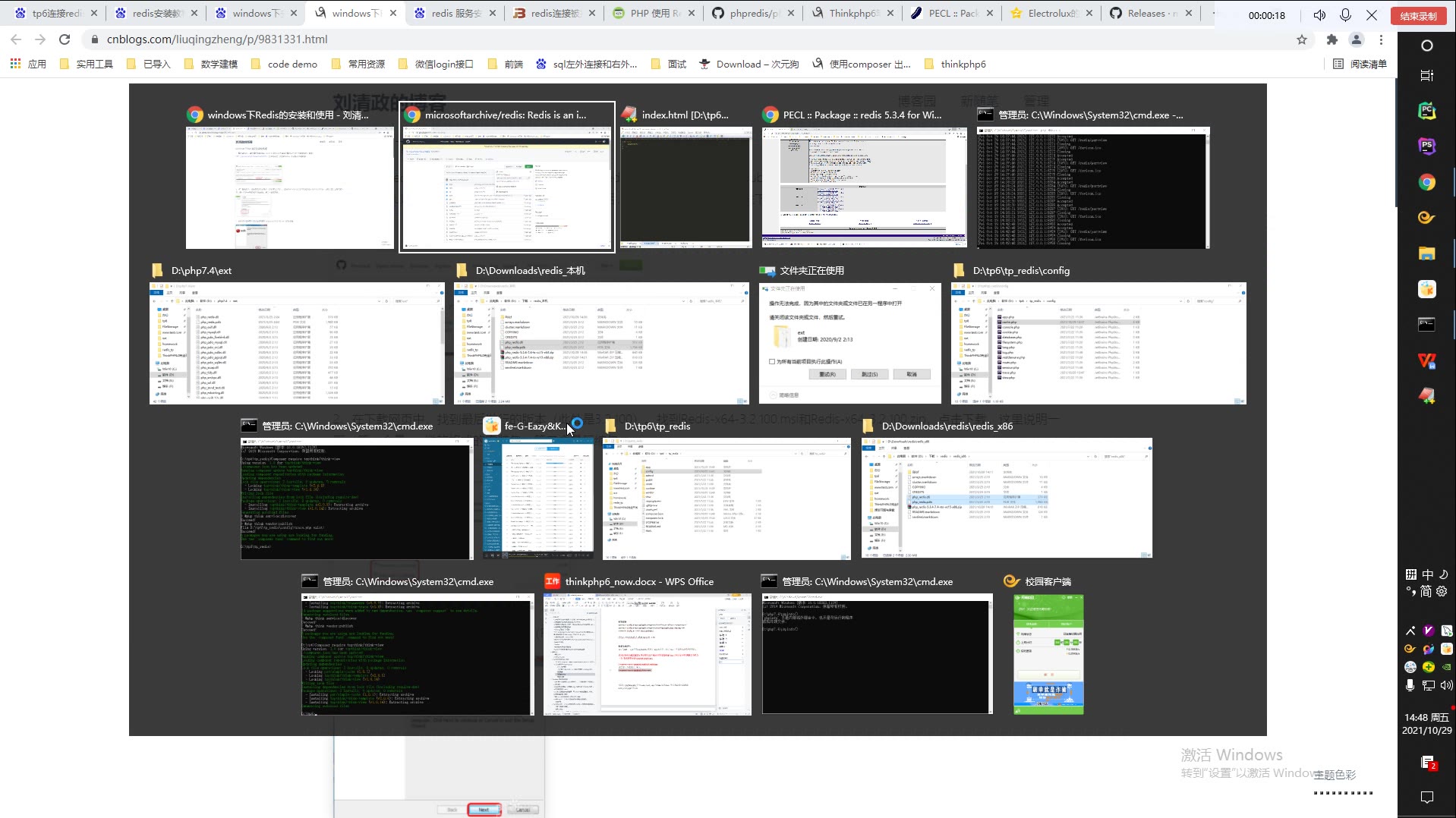Viewport: 1456px width, 818px height.
Task: Expand the 前端 bookmark folder
Action: [505, 64]
